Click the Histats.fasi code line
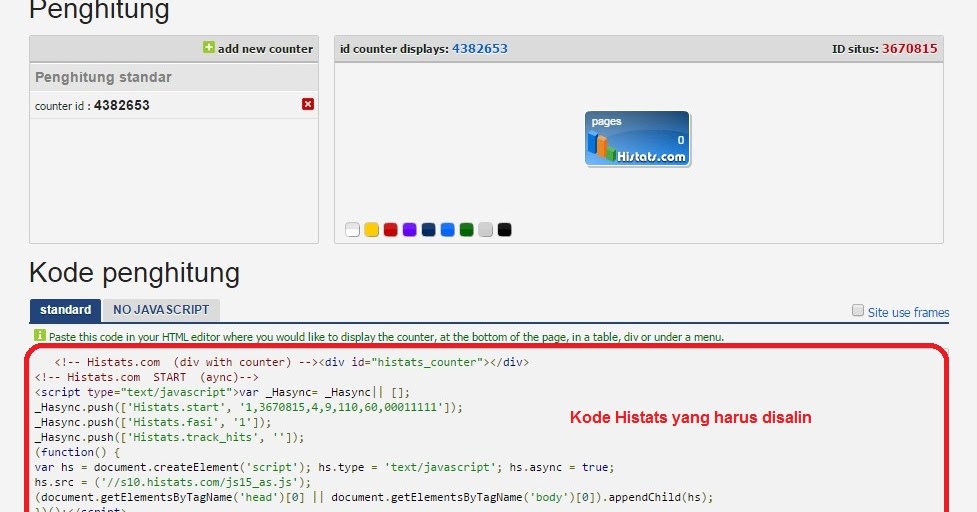This screenshot has width=977, height=512. coord(153,422)
